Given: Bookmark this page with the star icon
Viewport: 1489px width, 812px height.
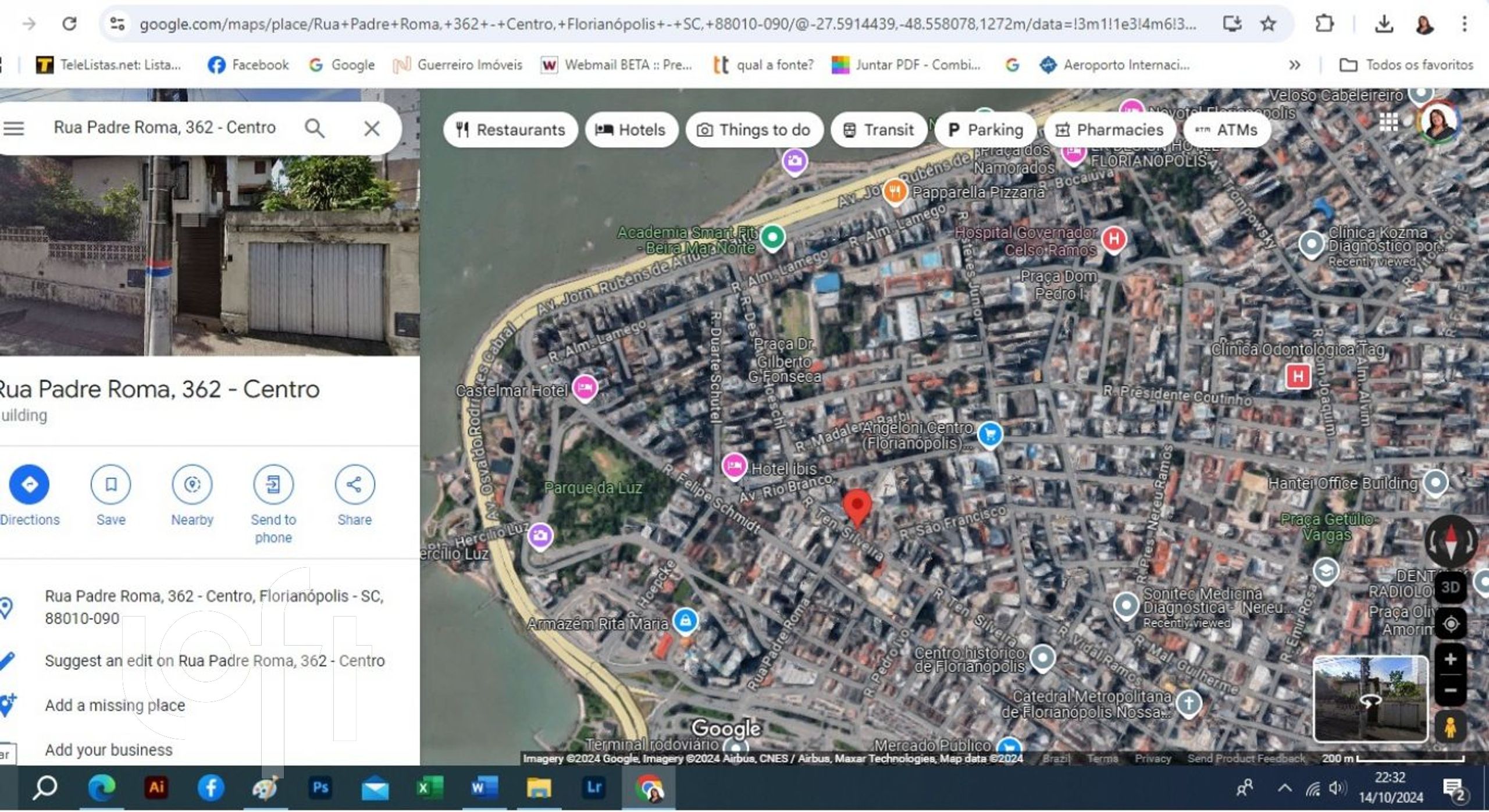Looking at the screenshot, I should click(1269, 24).
